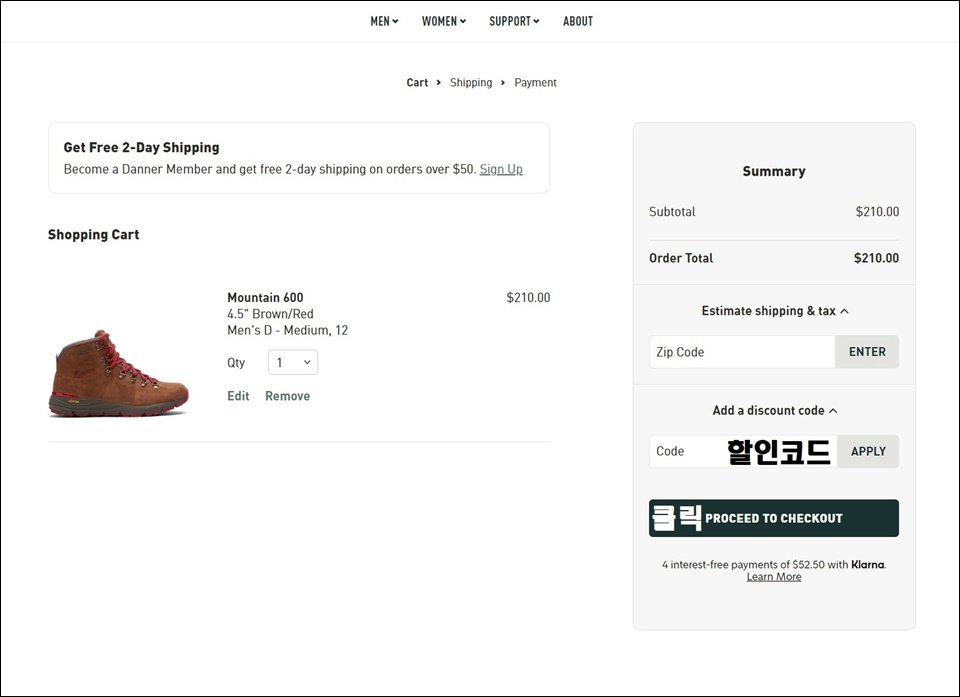Click the $210.00 Order Total amount
Image resolution: width=960 pixels, height=697 pixels.
pyautogui.click(x=876, y=258)
